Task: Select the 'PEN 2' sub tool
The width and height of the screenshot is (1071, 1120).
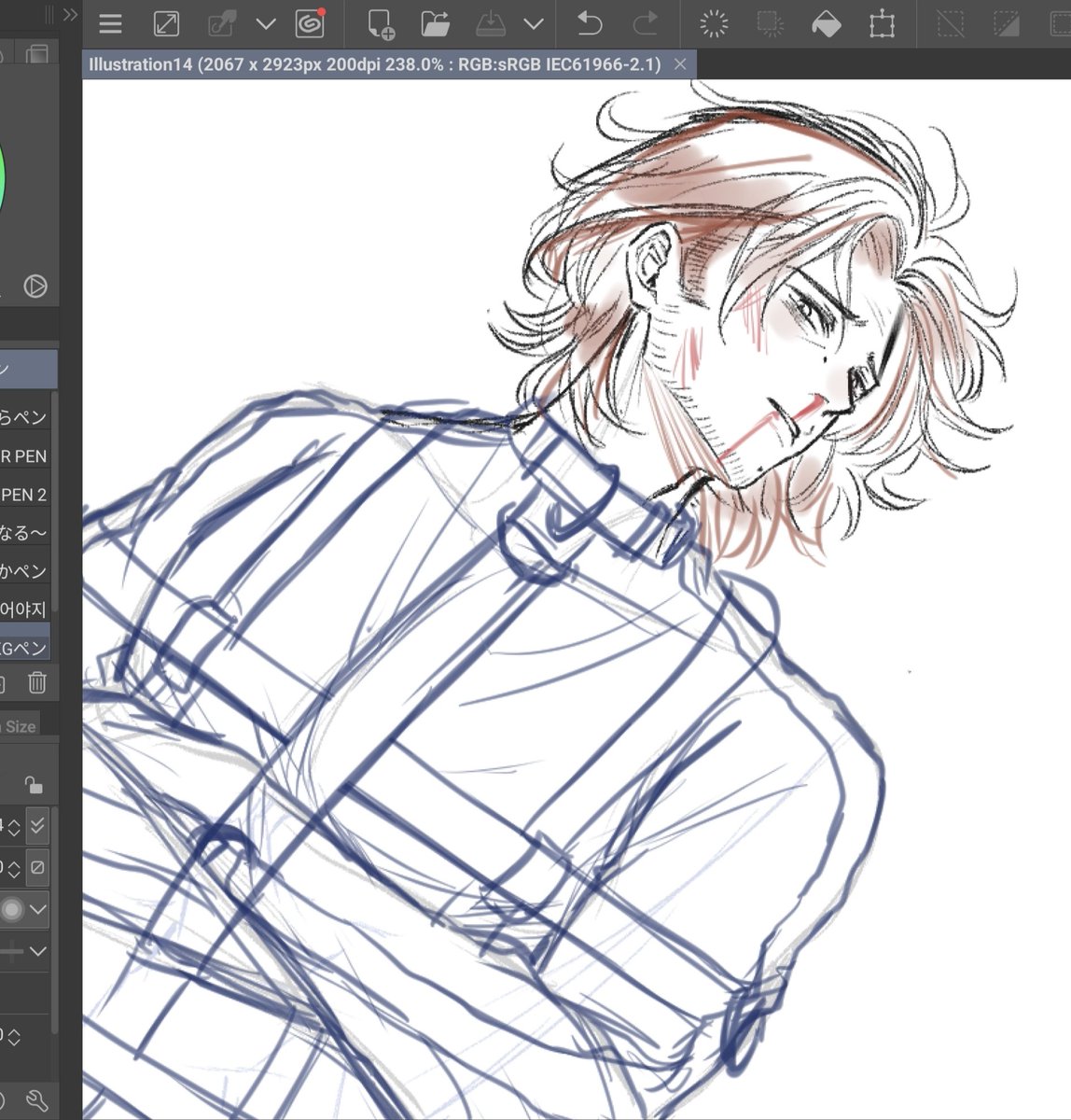Action: point(25,494)
